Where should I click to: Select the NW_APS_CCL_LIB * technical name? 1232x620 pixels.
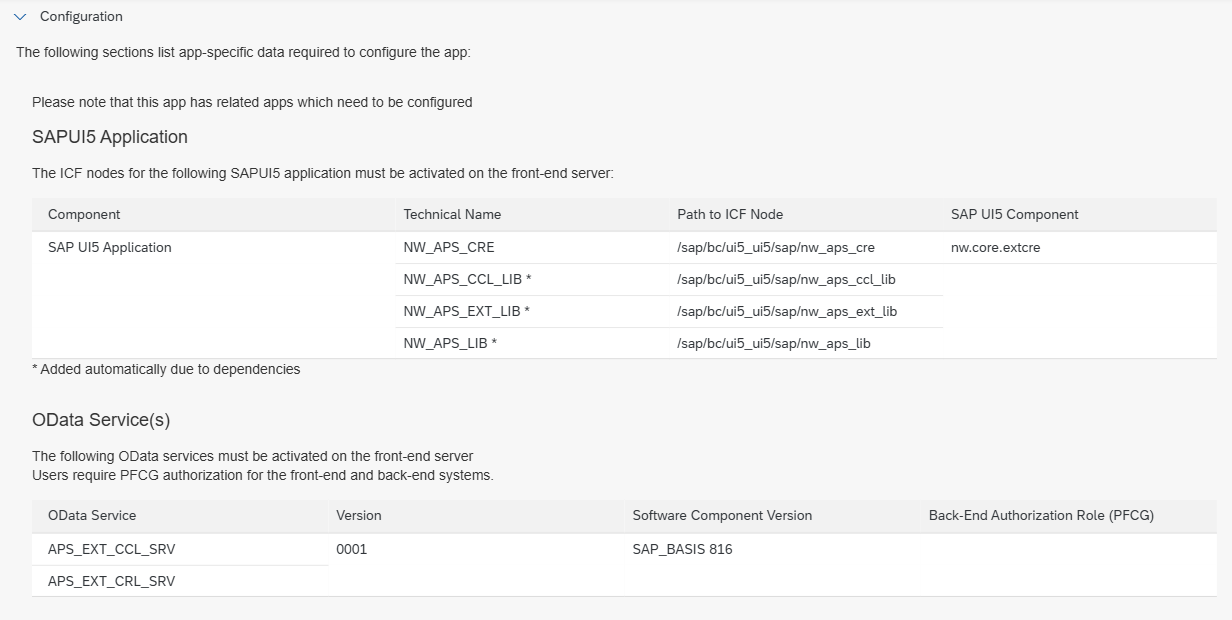tap(467, 279)
